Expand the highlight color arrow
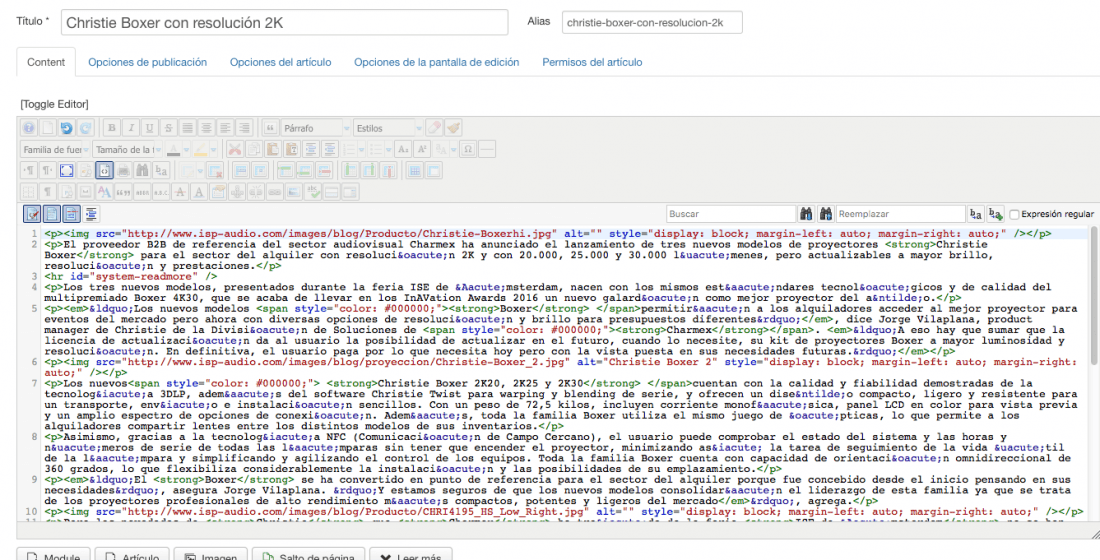This screenshot has height=560, width=1100. pos(213,149)
